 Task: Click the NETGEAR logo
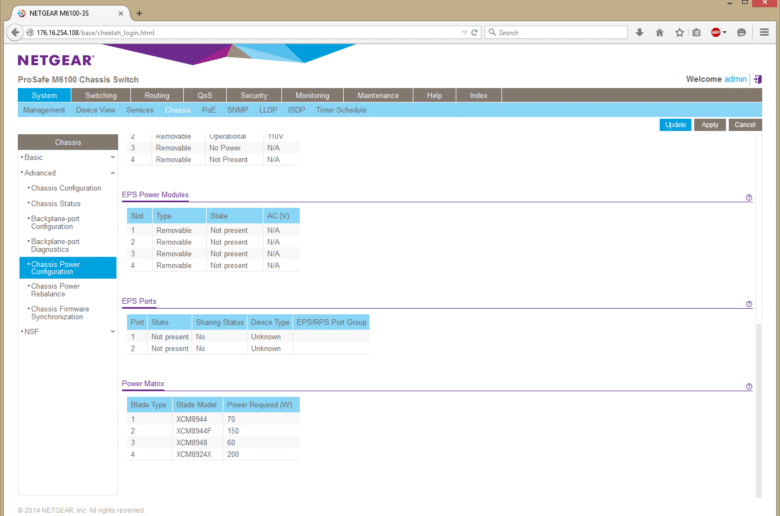pos(56,60)
